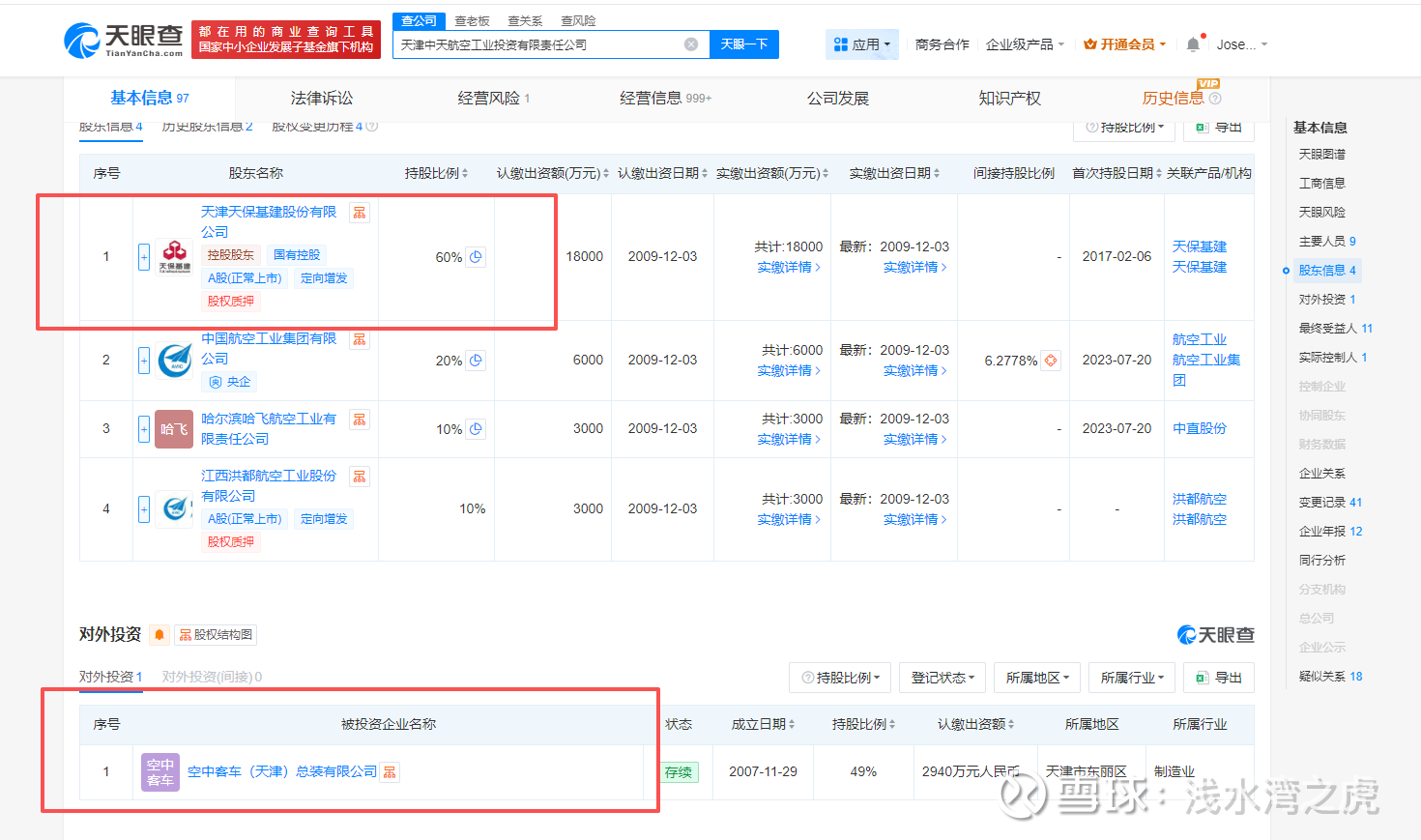Click the 天眼查 logo in header
The image size is (1421, 840).
coord(124,40)
